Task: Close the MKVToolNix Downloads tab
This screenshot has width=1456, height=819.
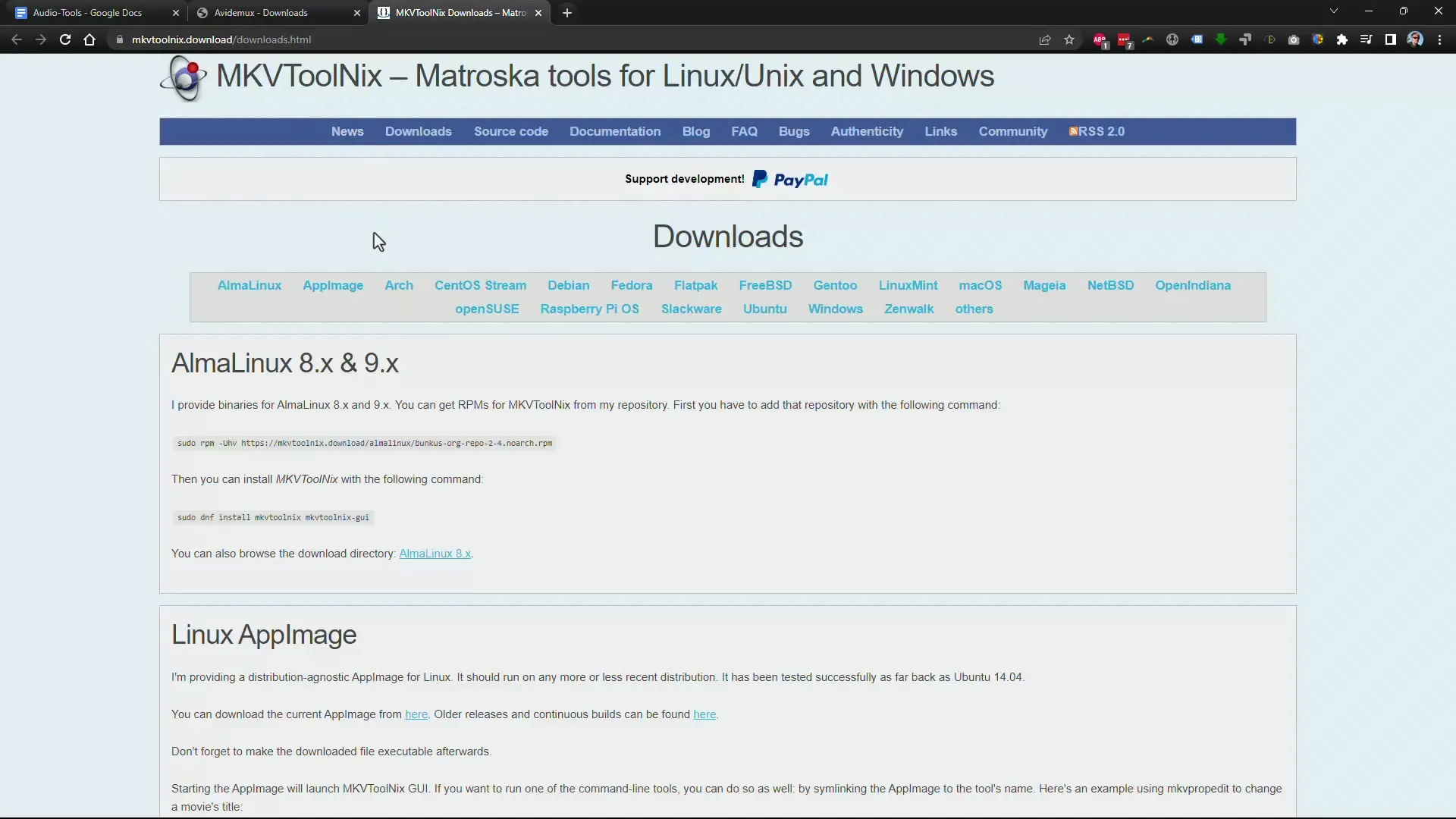Action: coord(538,13)
